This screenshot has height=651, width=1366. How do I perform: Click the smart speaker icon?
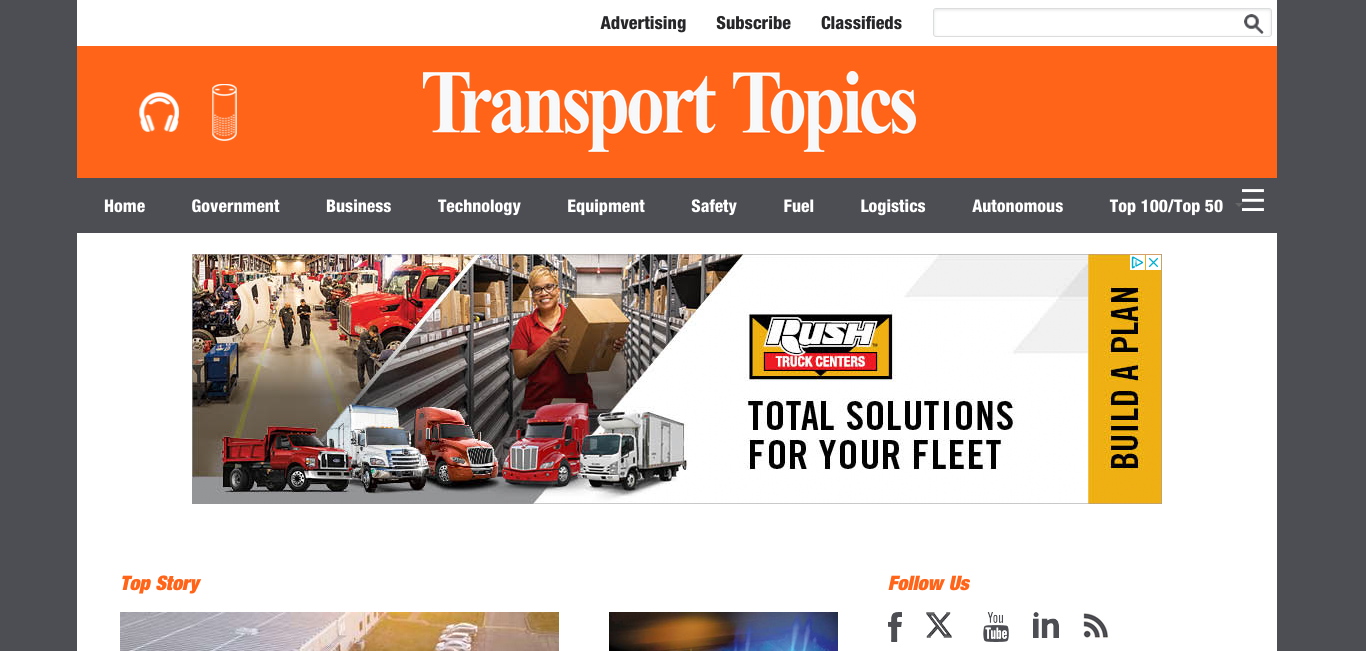point(225,112)
